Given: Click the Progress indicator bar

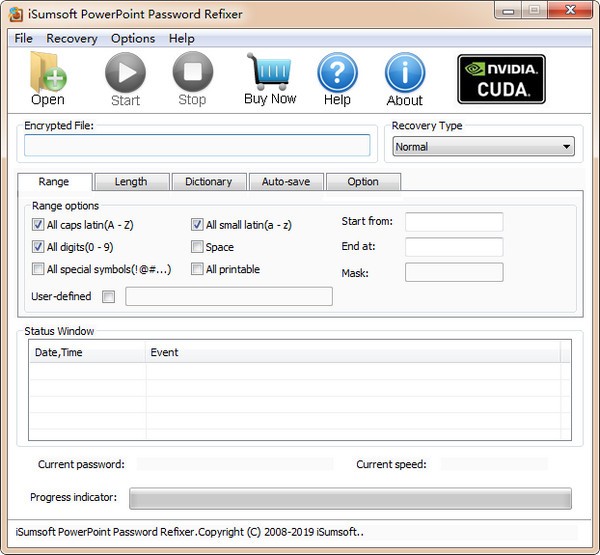Looking at the screenshot, I should click(350, 498).
